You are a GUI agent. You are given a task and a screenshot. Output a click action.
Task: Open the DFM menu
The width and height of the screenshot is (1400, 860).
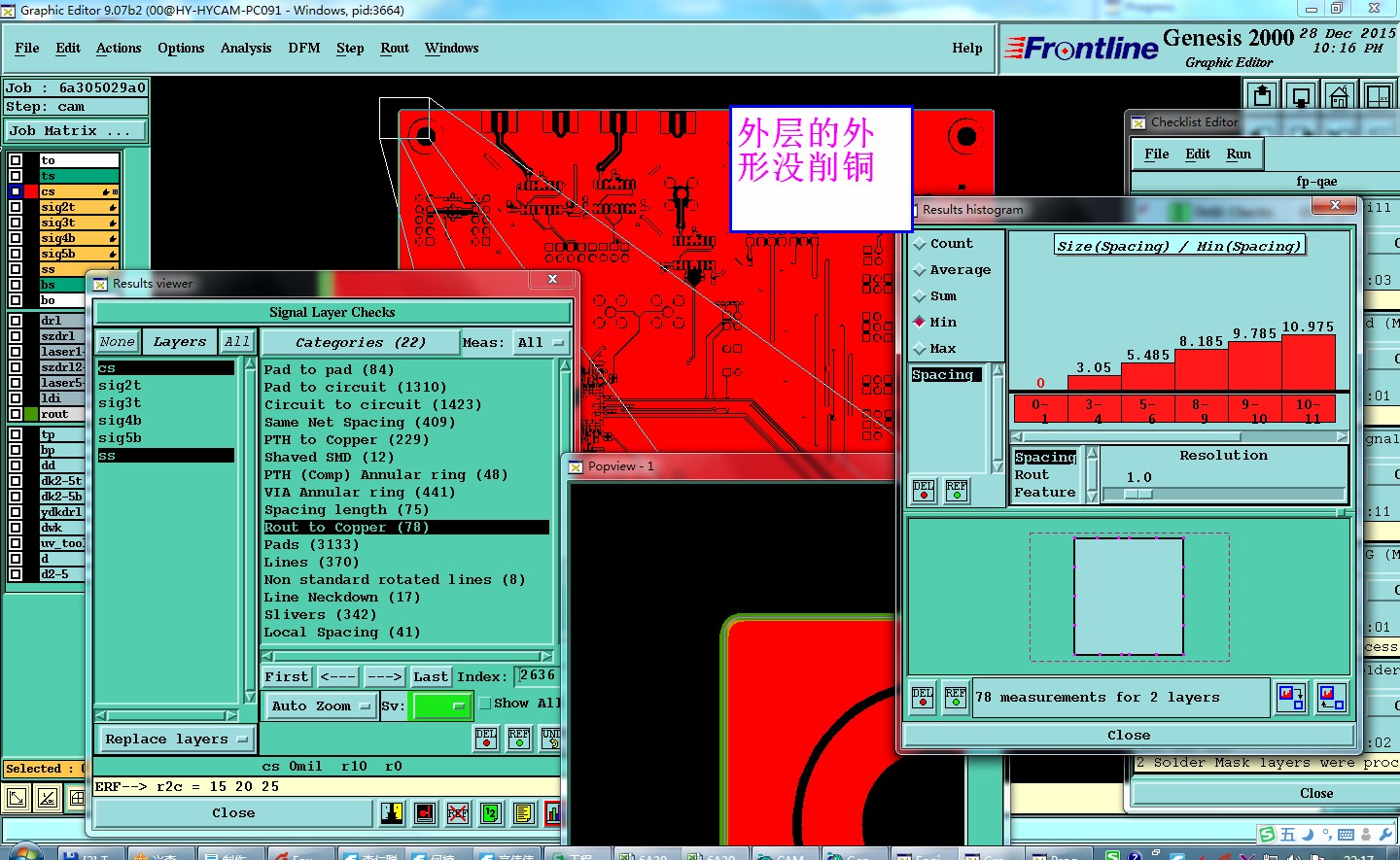(304, 48)
